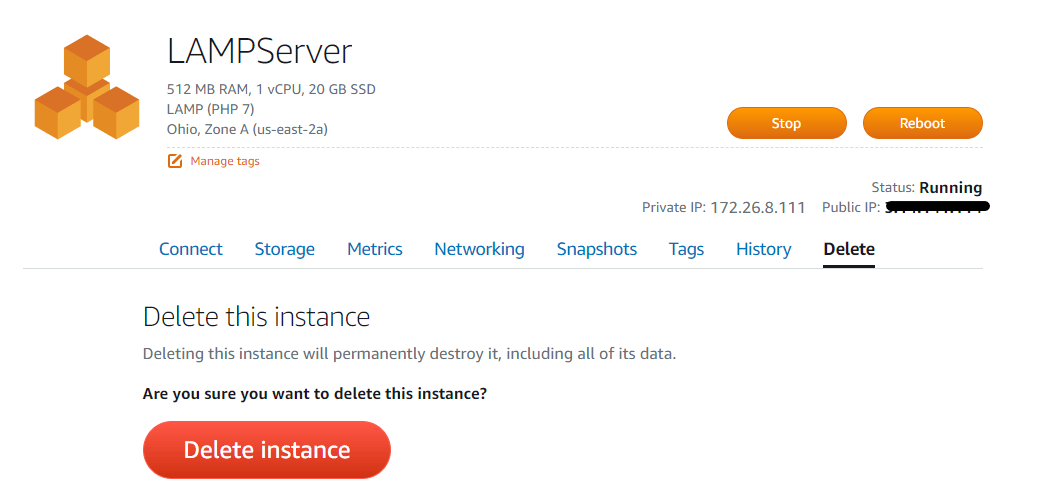Click the redacted public IP value
Image resolution: width=1044 pixels, height=496 pixels.
[x=937, y=207]
